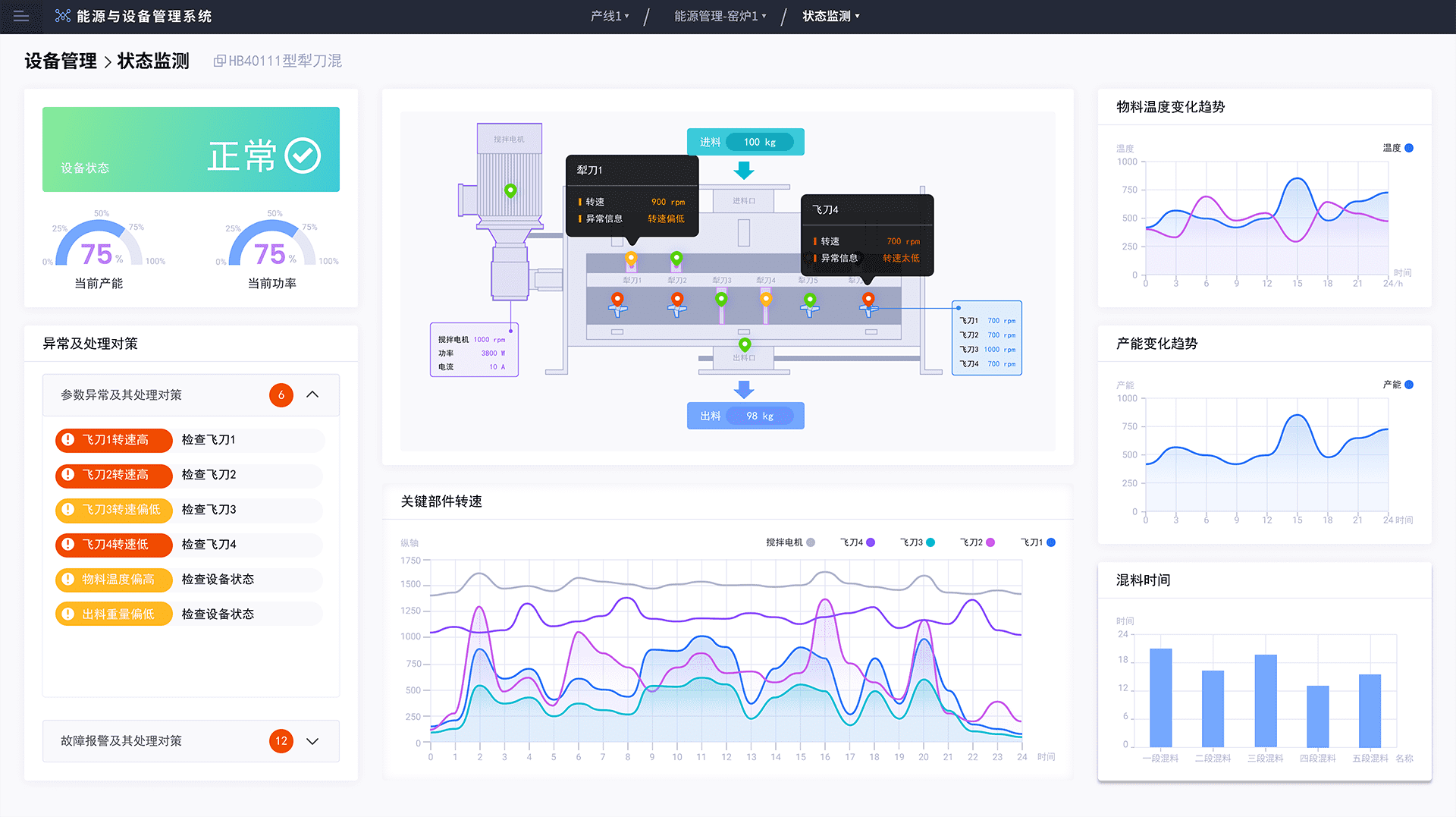
Task: Click the green marker on the 搅拌电机 motor
Action: click(510, 190)
